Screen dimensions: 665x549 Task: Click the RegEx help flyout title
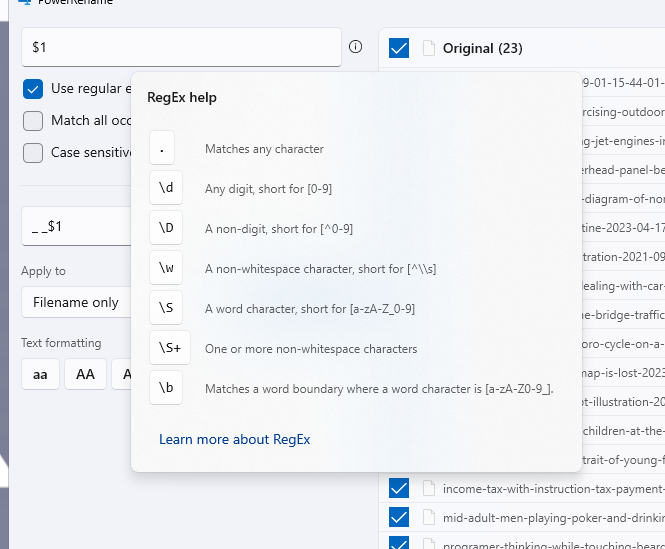(x=182, y=98)
